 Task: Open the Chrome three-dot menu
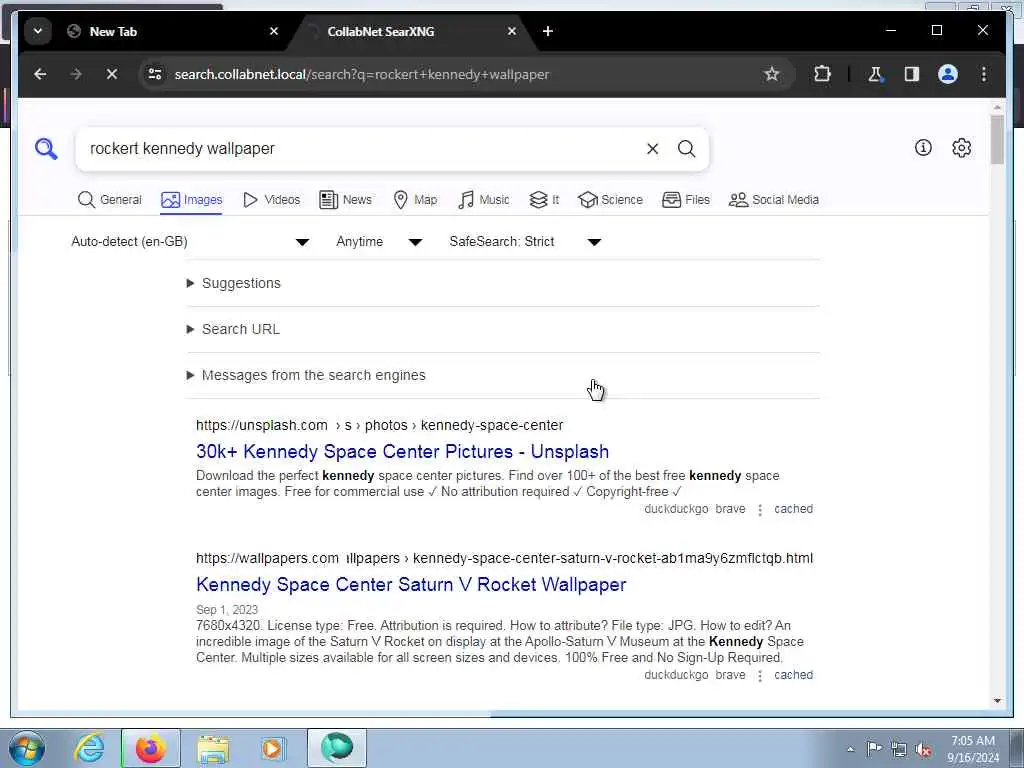984,74
